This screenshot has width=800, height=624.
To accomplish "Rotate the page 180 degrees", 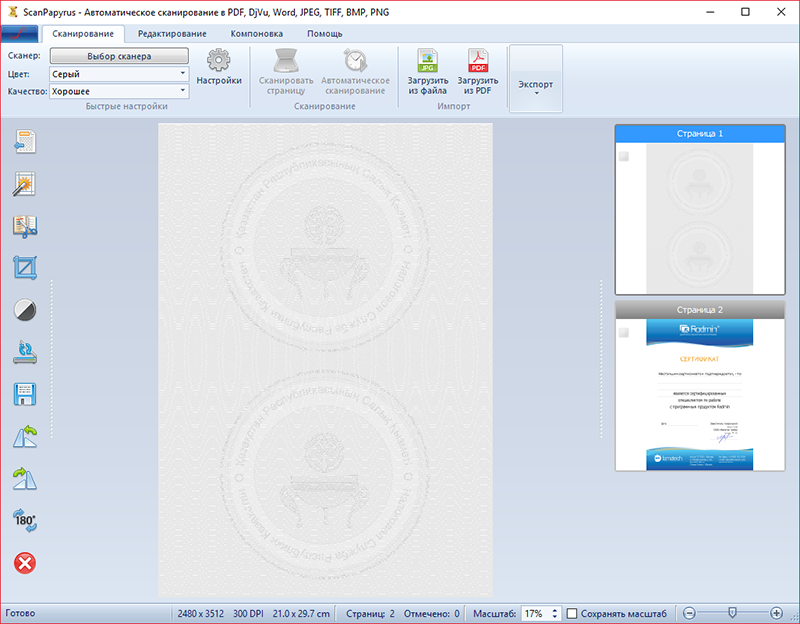I will [x=25, y=521].
